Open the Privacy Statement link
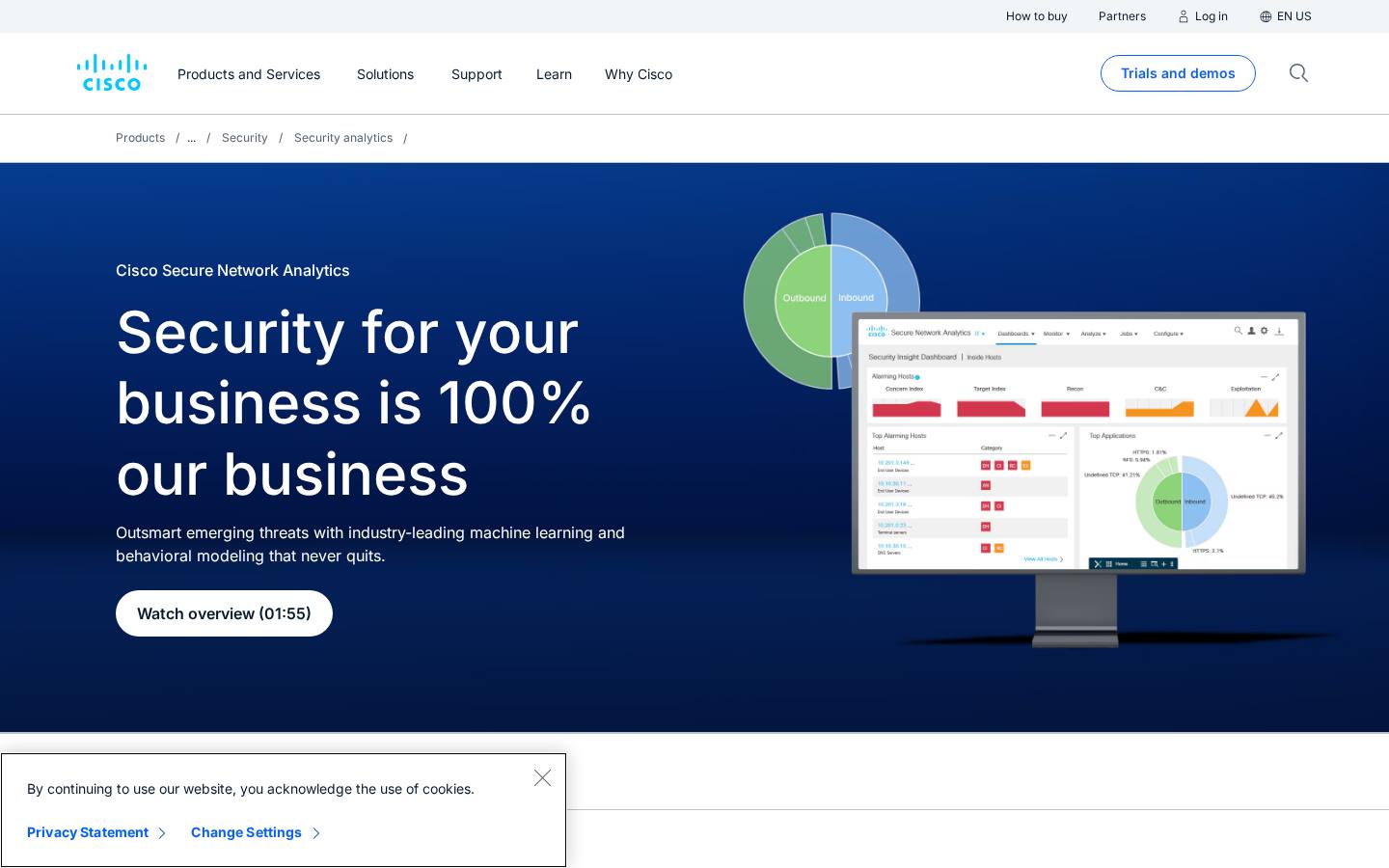The width and height of the screenshot is (1389, 868). point(96,832)
